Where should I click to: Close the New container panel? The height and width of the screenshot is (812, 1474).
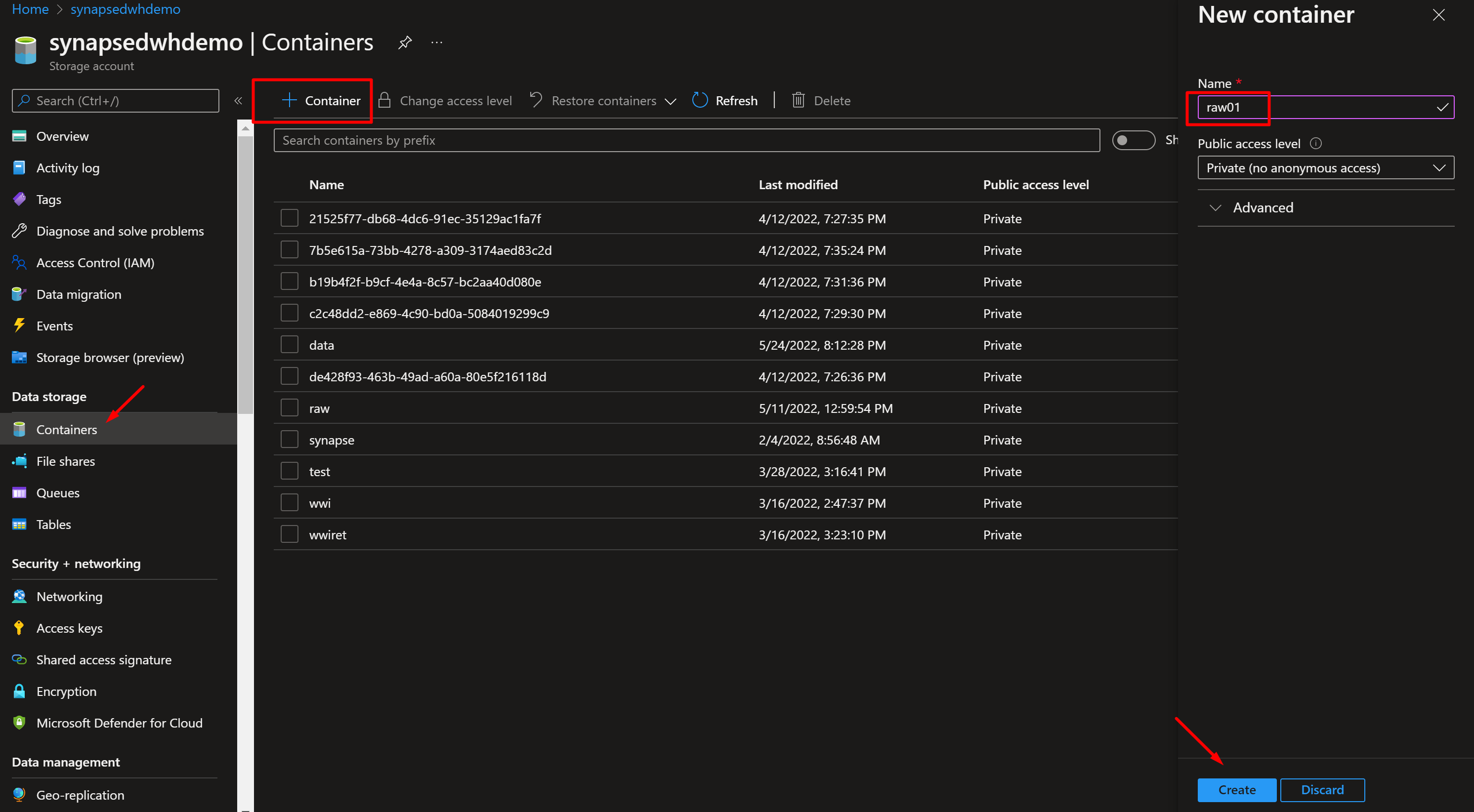1438,15
